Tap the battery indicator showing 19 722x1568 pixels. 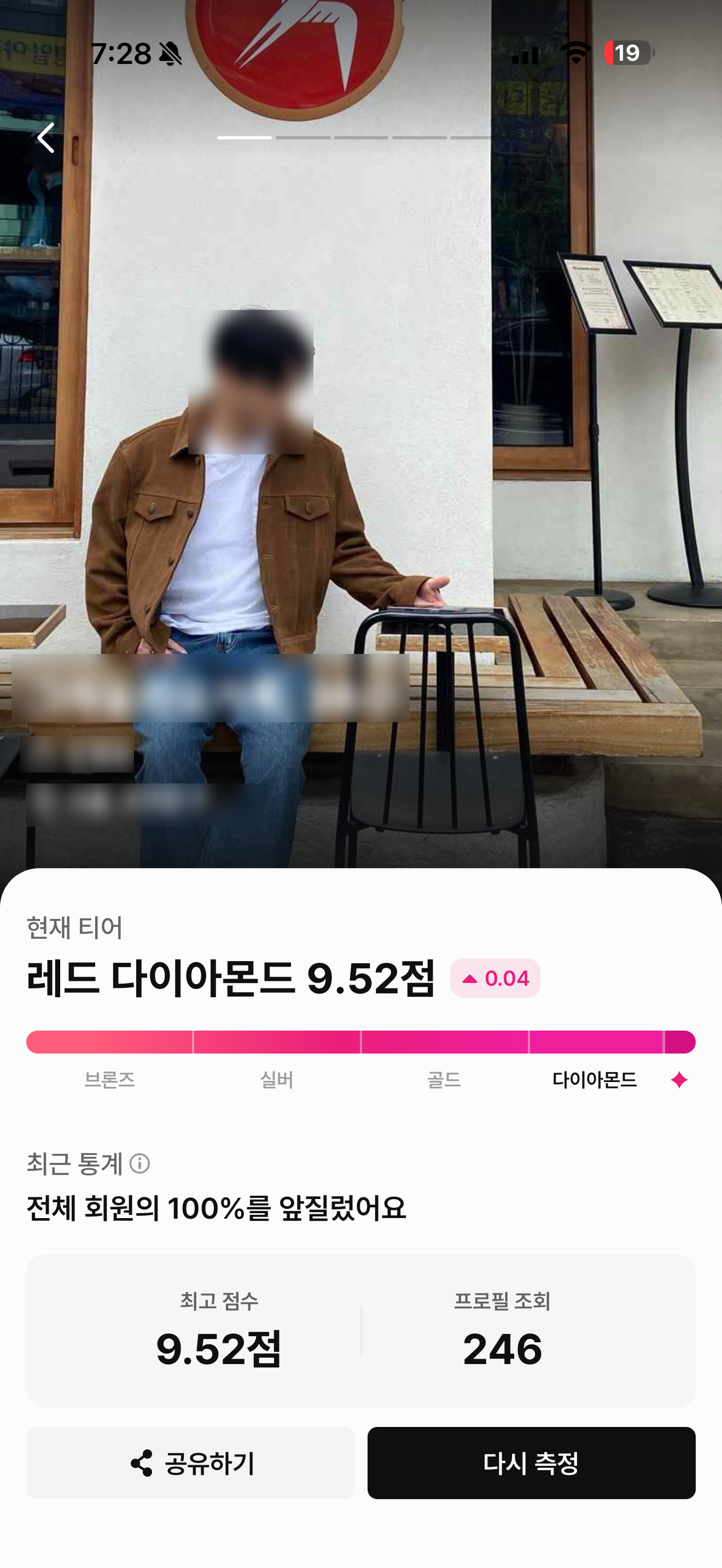pos(630,53)
